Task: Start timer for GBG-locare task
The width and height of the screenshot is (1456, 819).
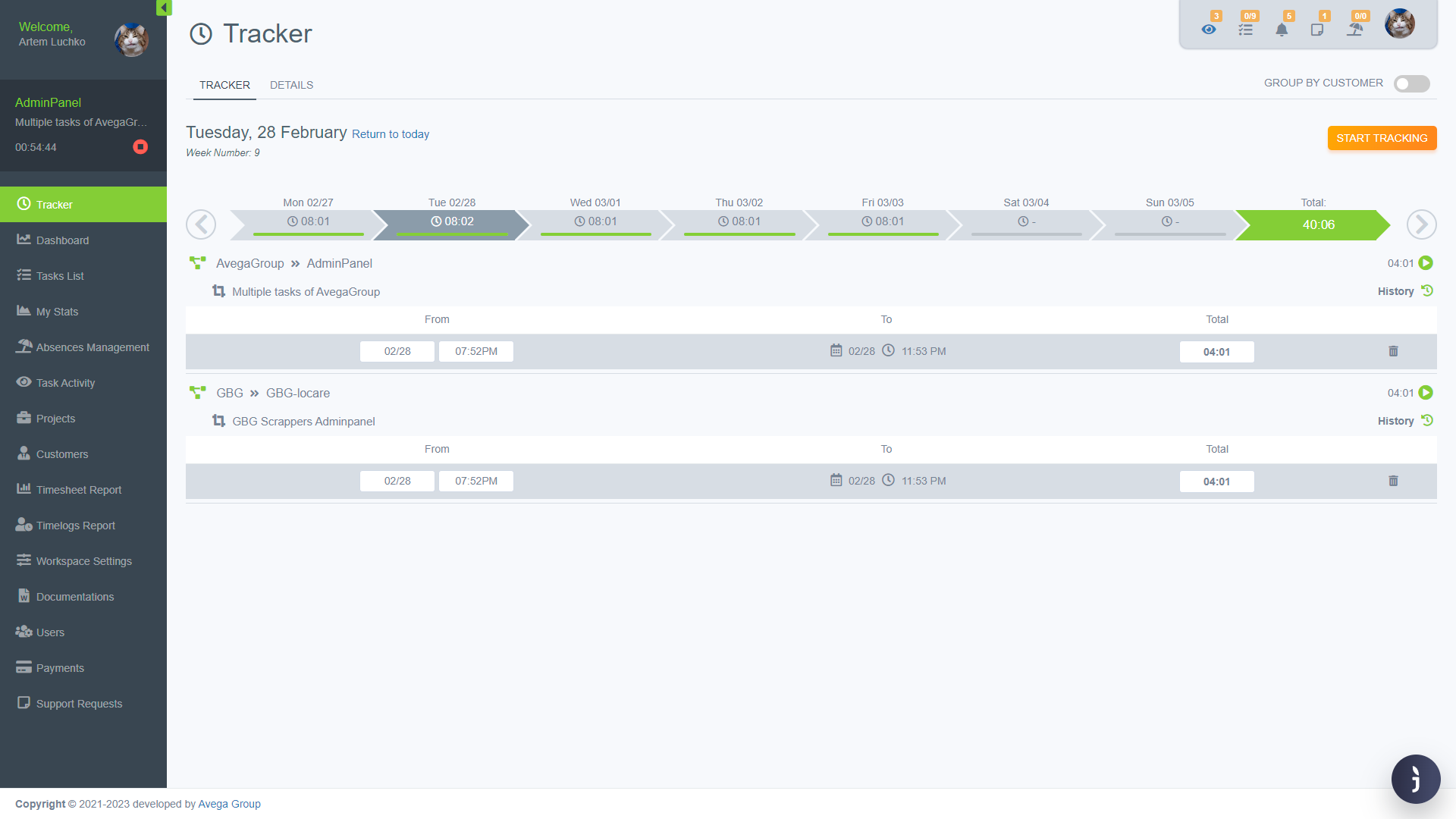Action: [x=1426, y=393]
